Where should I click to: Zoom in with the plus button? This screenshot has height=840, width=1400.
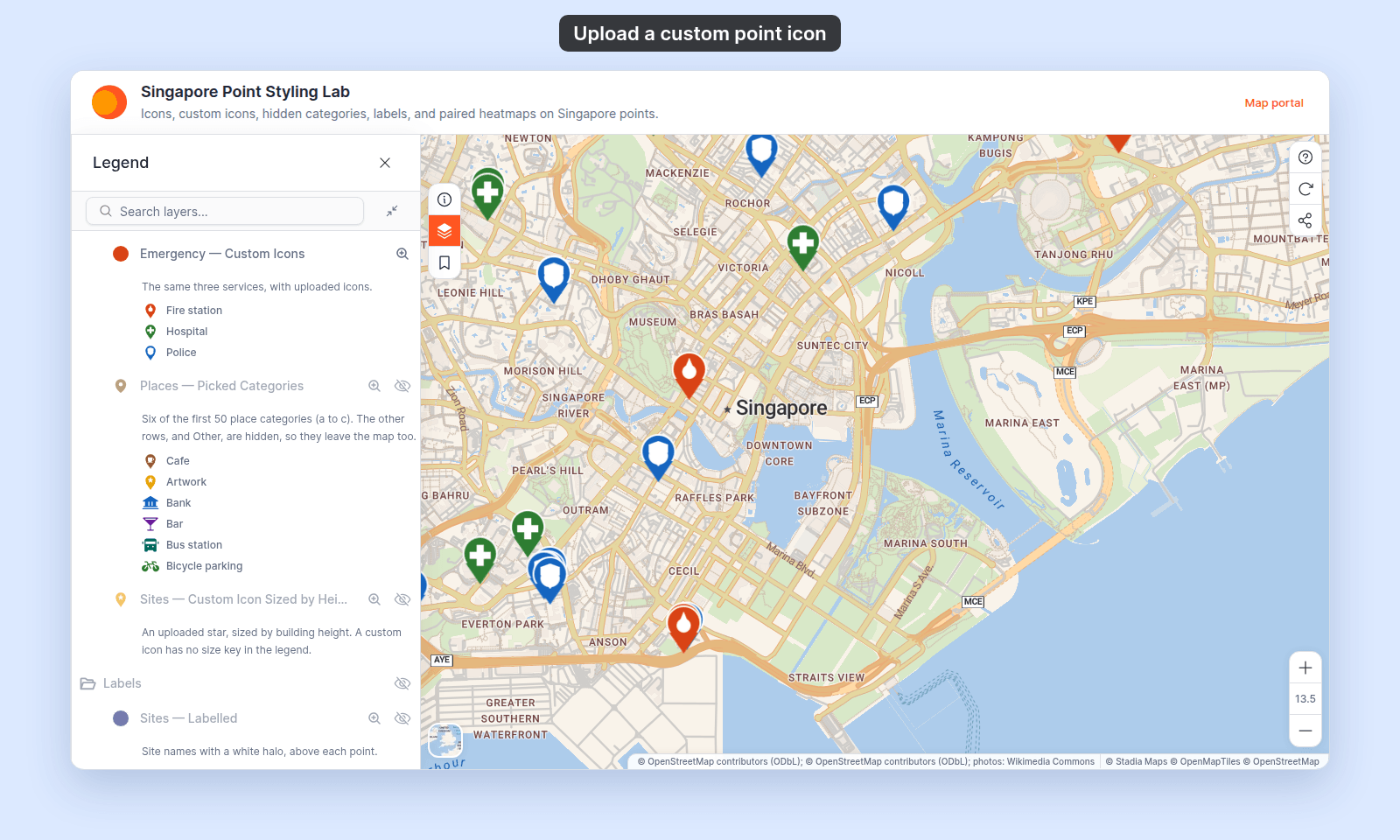click(1305, 668)
